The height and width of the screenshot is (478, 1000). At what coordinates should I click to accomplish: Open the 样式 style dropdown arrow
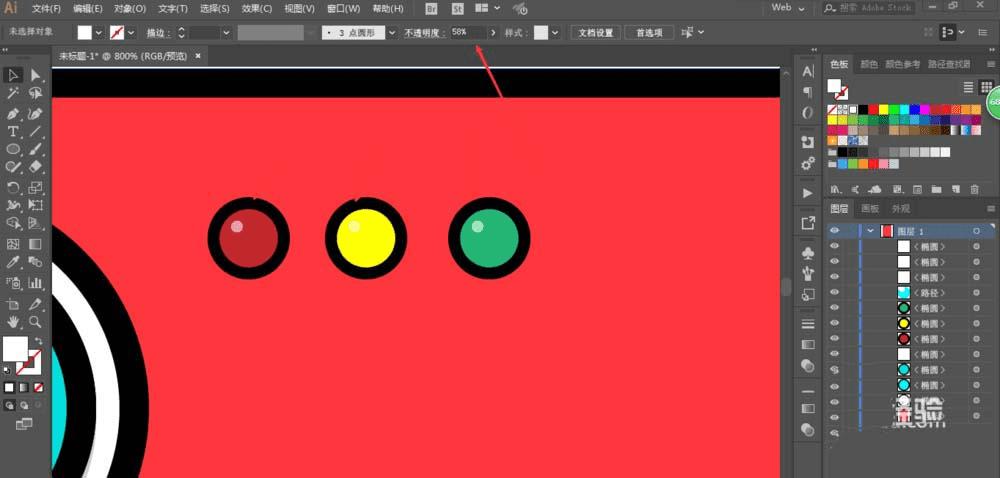pos(555,33)
